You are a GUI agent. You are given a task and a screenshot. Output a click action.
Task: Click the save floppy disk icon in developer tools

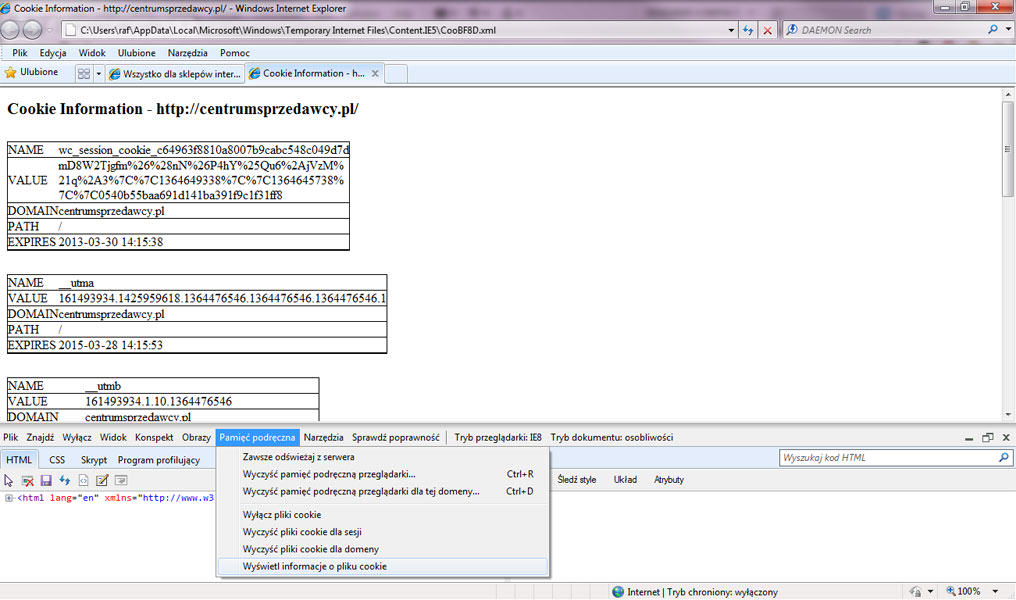[x=46, y=480]
